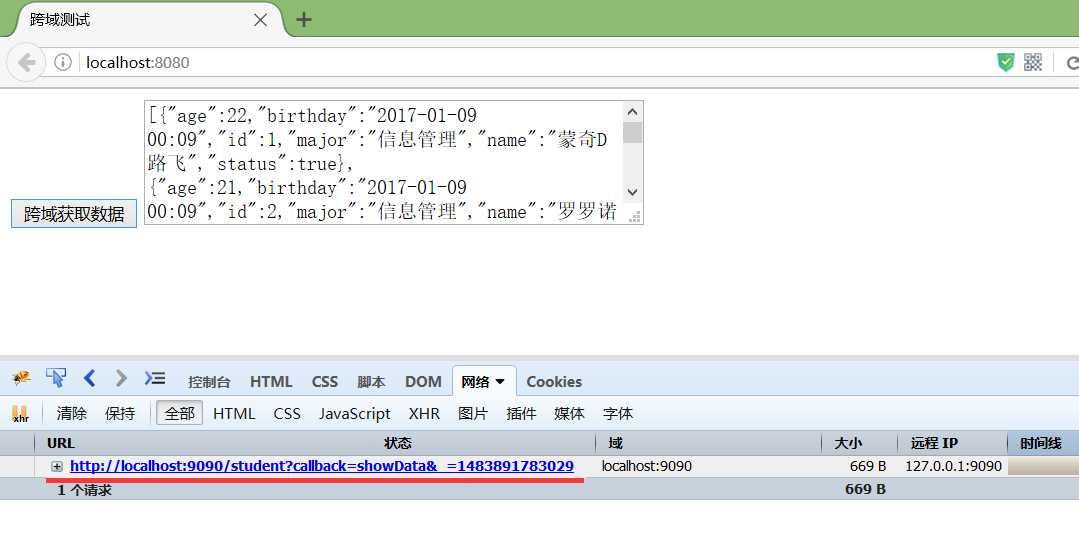Click the textarea resize grip corner

click(635, 216)
